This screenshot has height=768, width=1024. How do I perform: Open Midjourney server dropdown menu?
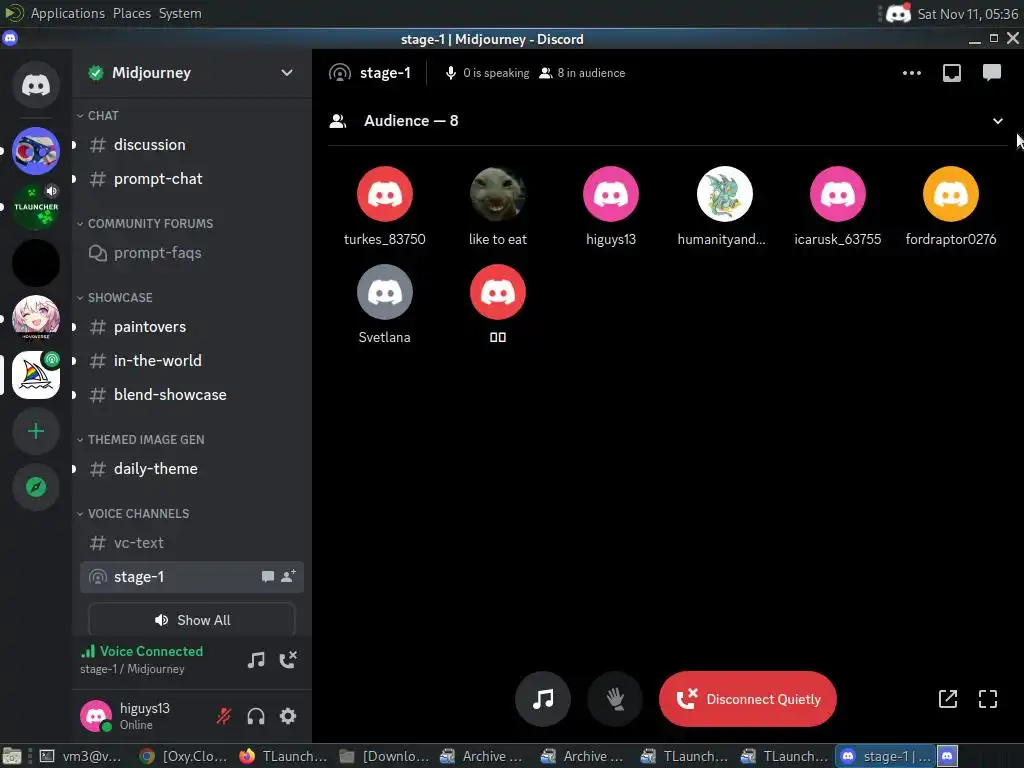pos(287,72)
